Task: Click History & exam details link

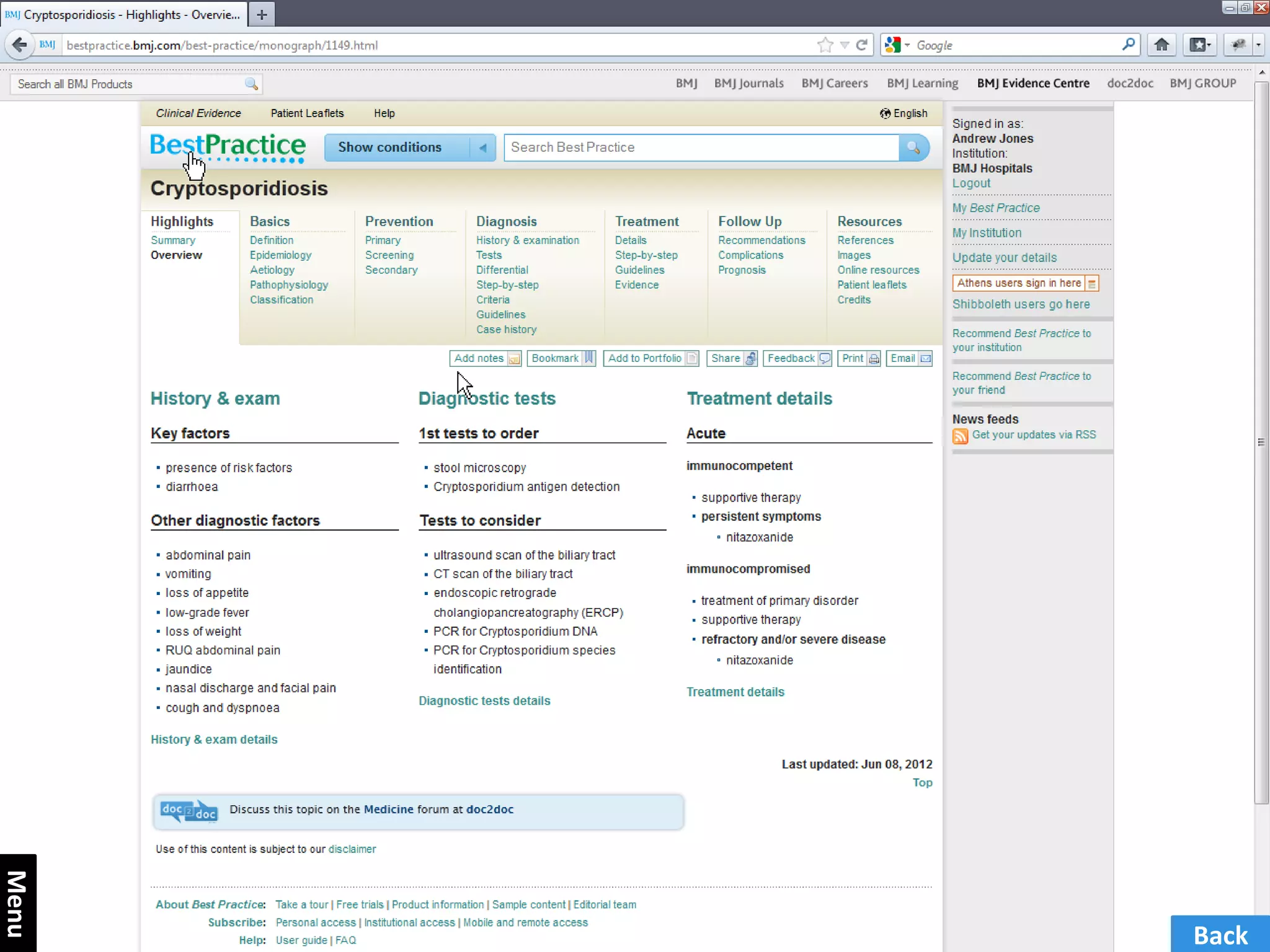Action: (x=214, y=739)
